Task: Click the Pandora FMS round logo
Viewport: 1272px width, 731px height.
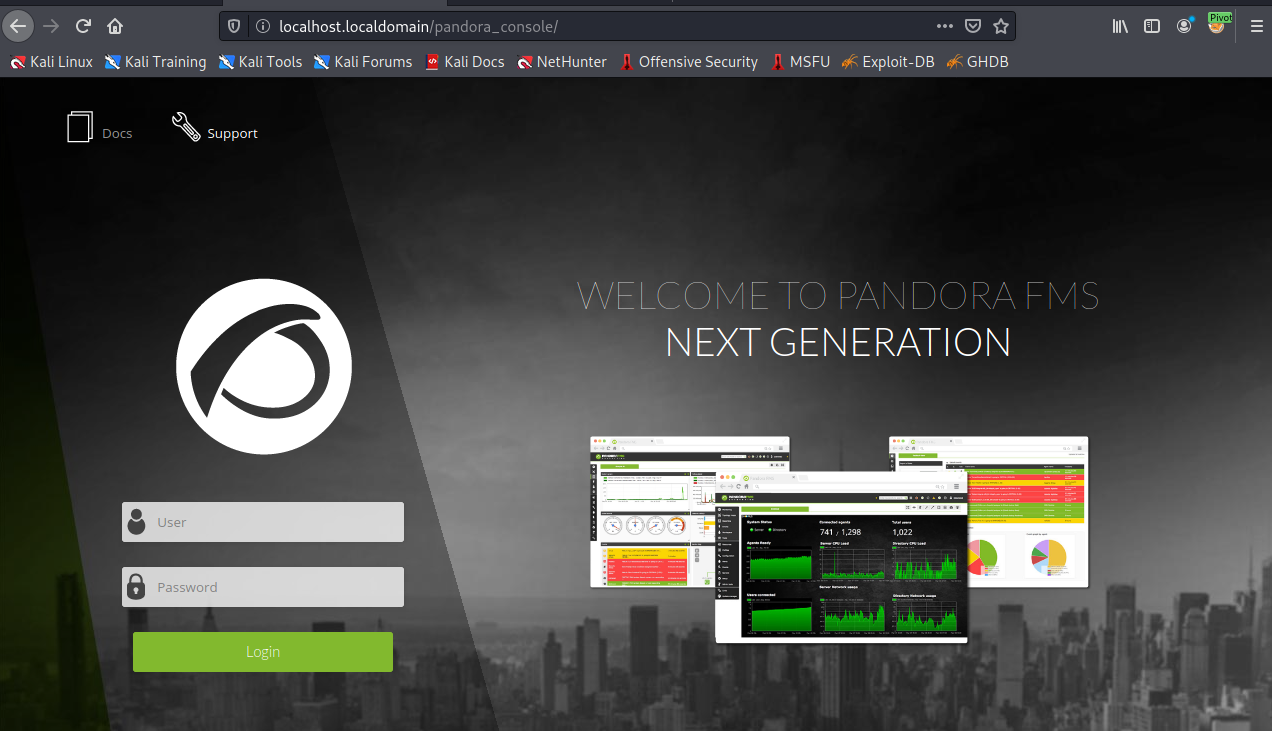Action: 264,367
